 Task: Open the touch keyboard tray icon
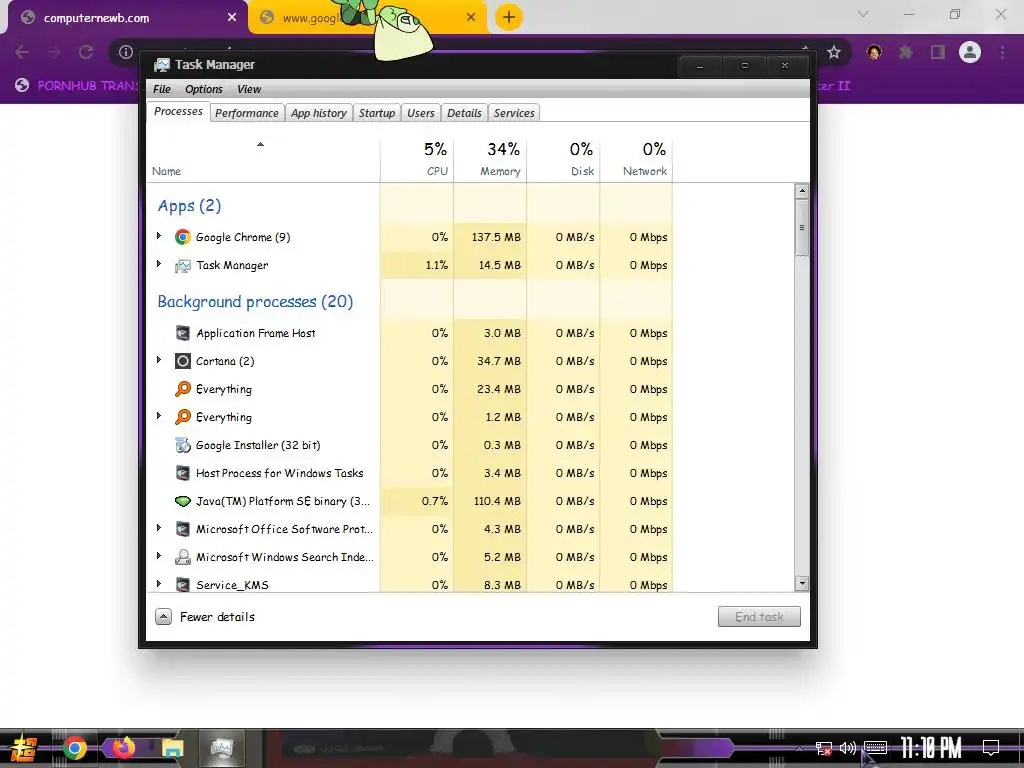click(x=875, y=748)
